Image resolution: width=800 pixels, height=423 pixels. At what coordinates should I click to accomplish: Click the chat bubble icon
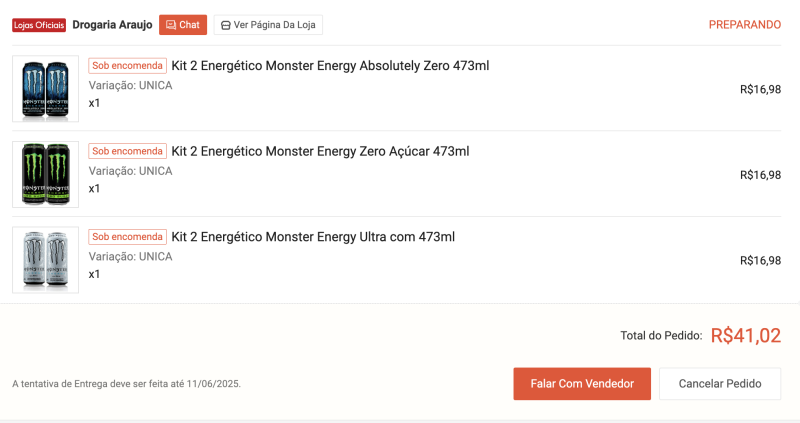point(171,25)
